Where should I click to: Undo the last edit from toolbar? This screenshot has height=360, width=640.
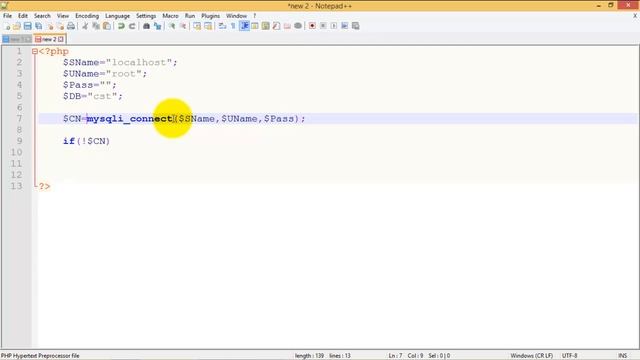(x=121, y=26)
